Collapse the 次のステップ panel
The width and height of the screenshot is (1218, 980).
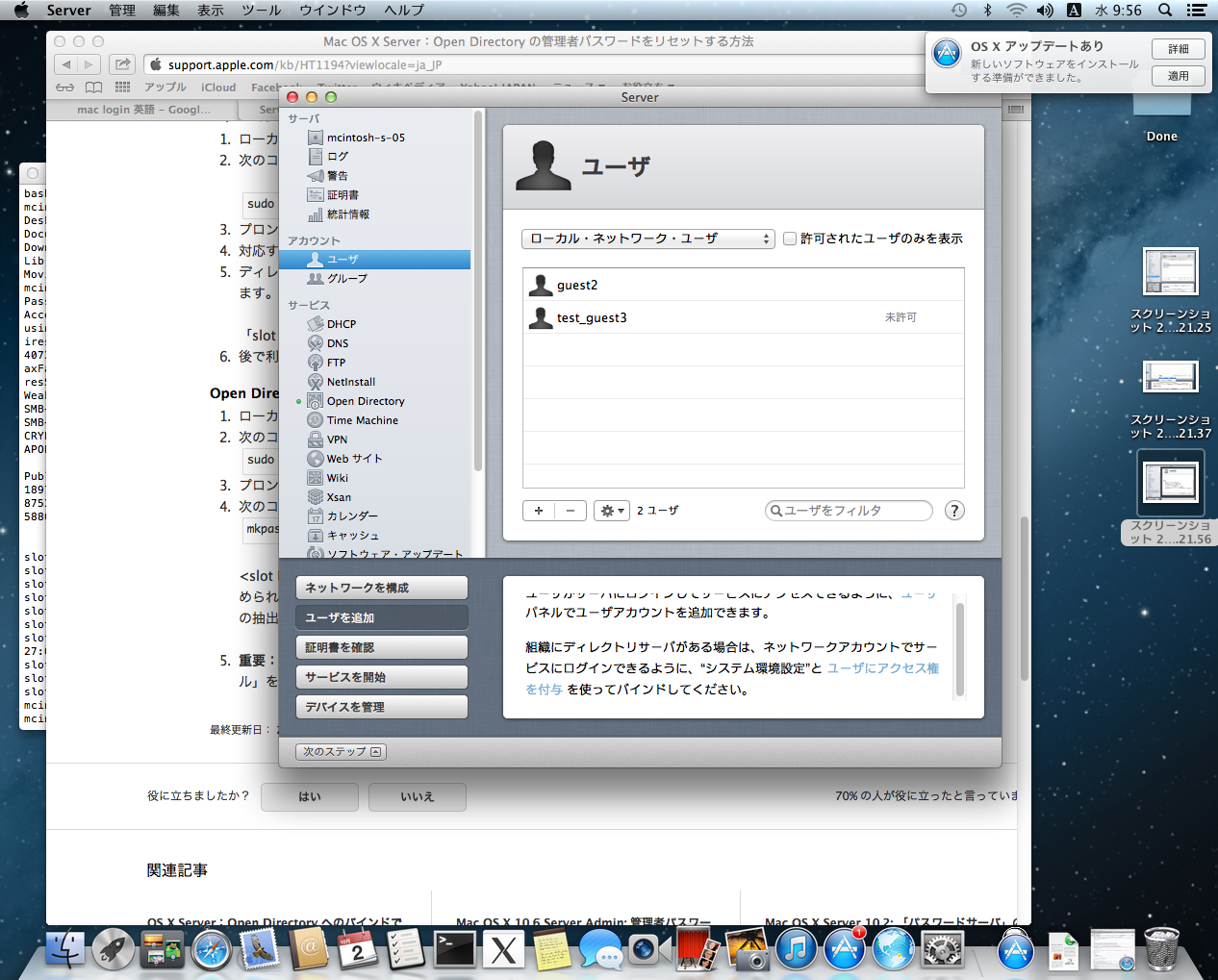342,752
